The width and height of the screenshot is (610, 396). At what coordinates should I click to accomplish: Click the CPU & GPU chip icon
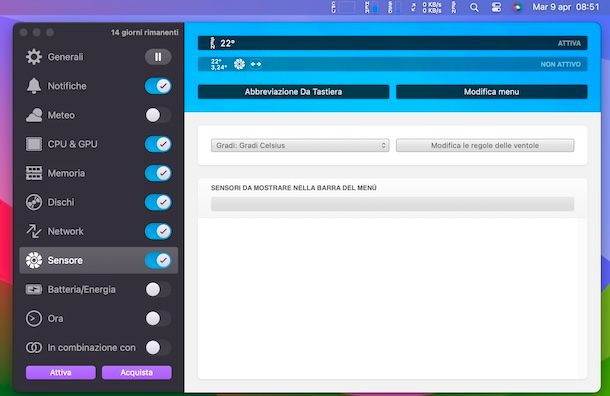click(x=34, y=144)
